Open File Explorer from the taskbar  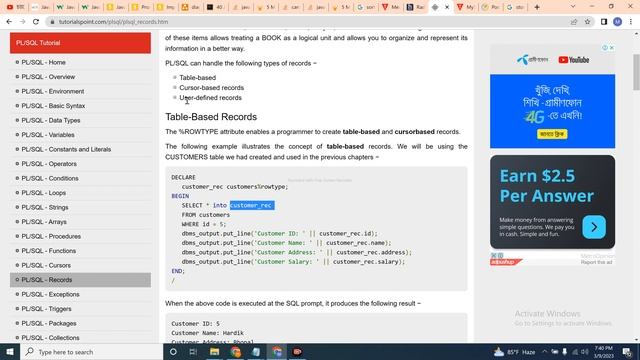pos(214,352)
